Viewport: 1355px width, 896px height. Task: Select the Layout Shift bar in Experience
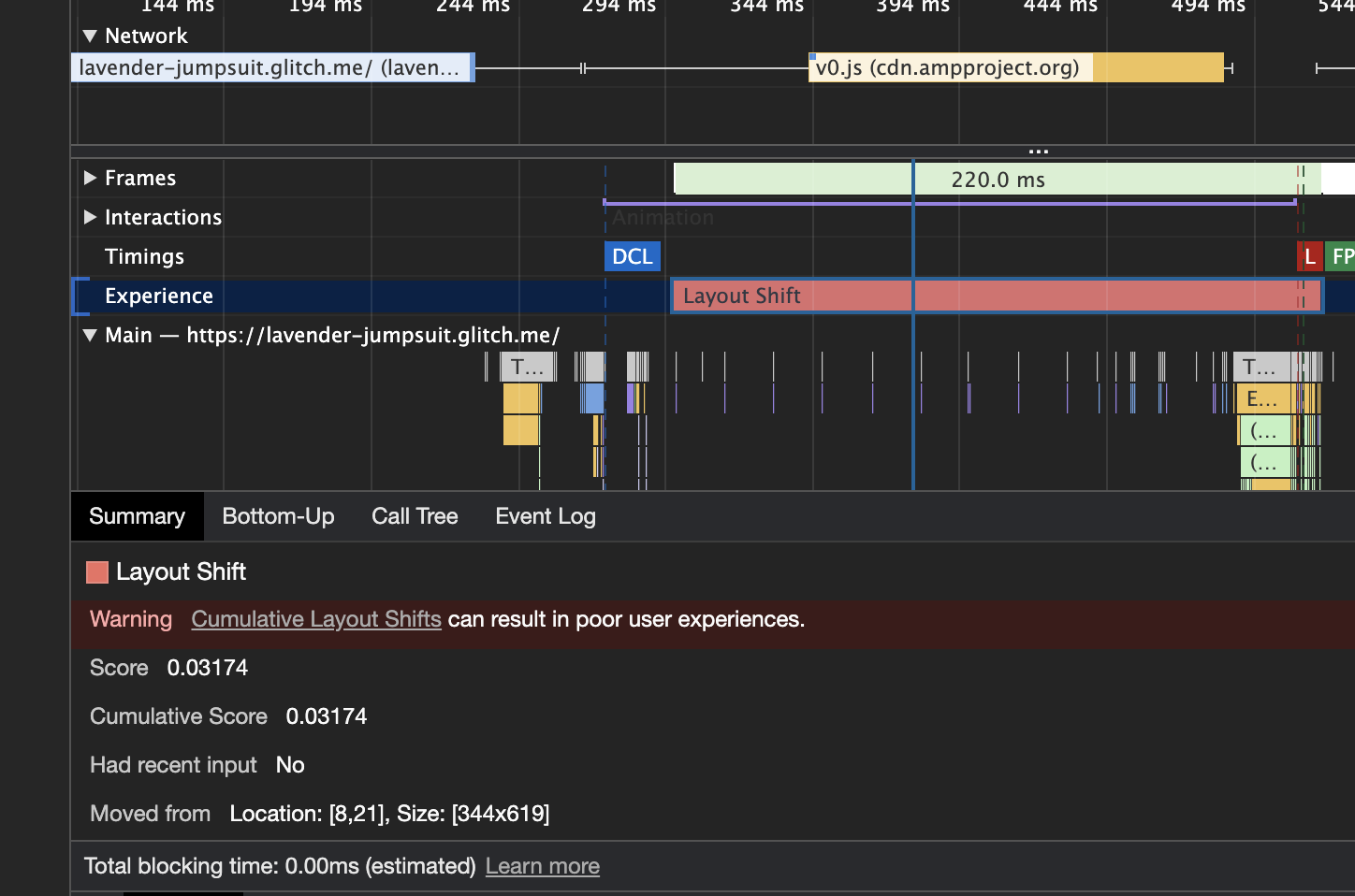point(998,296)
